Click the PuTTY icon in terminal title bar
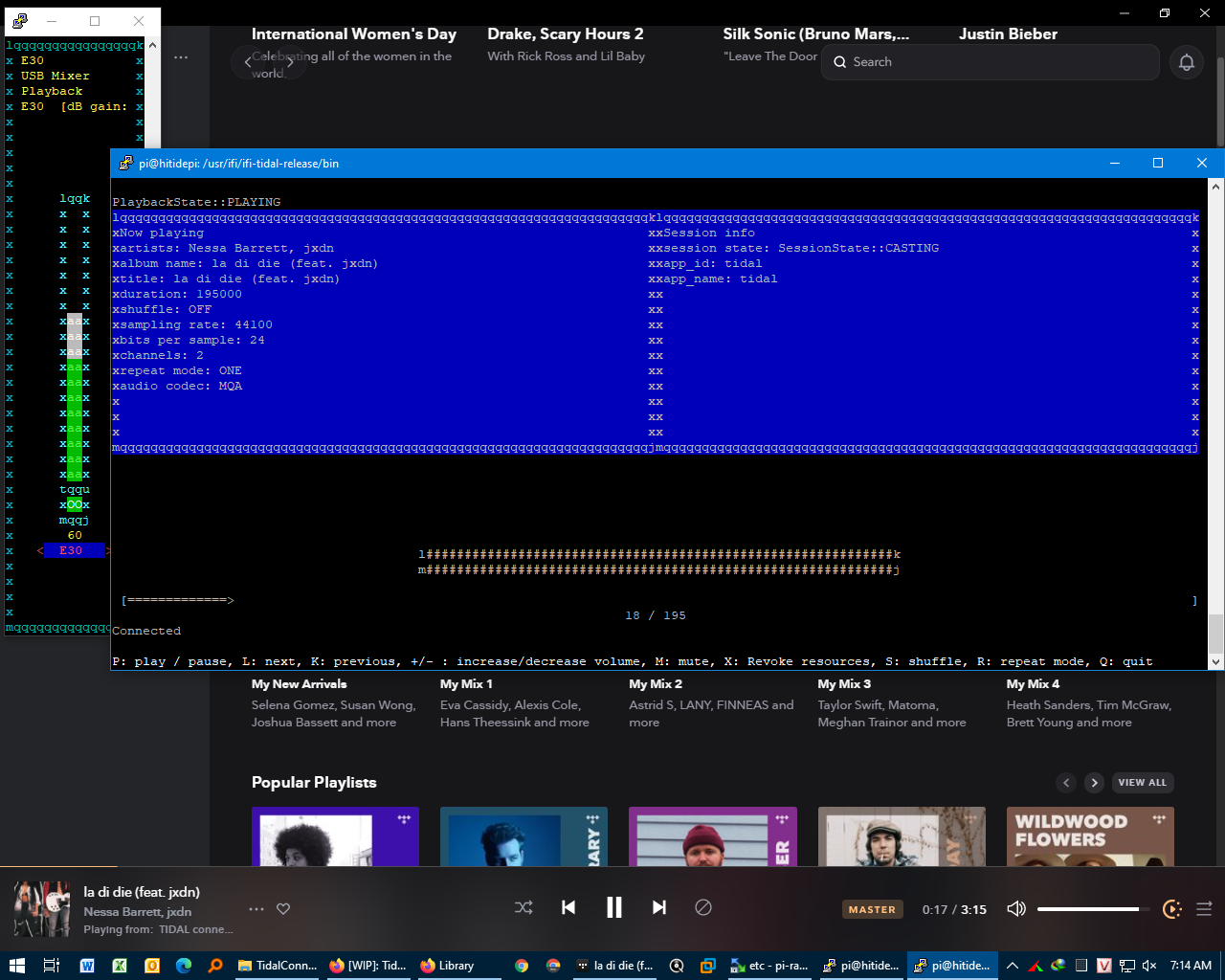 [125, 164]
